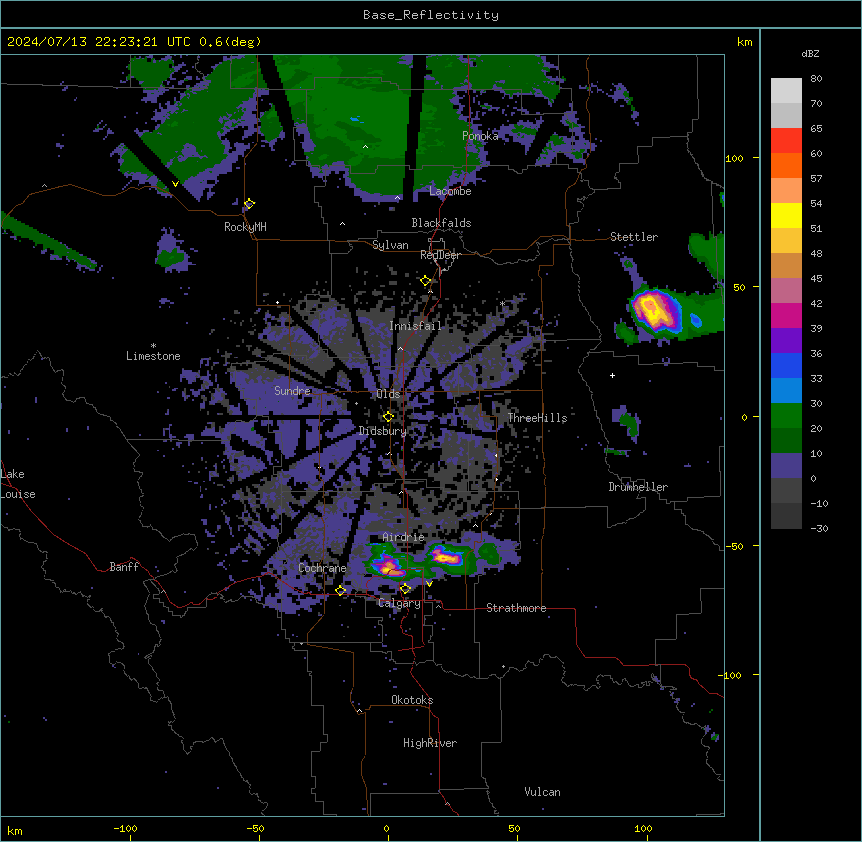Click the Airdrie label
The height and width of the screenshot is (842, 862).
pos(404,537)
